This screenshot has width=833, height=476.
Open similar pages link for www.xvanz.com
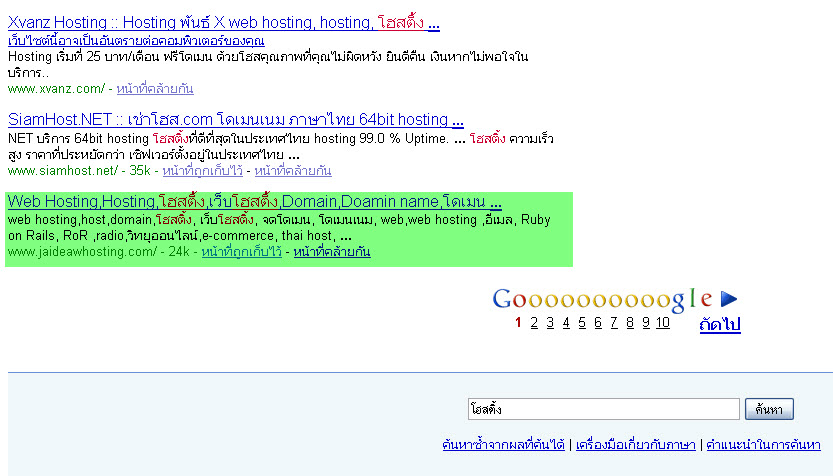coord(155,89)
